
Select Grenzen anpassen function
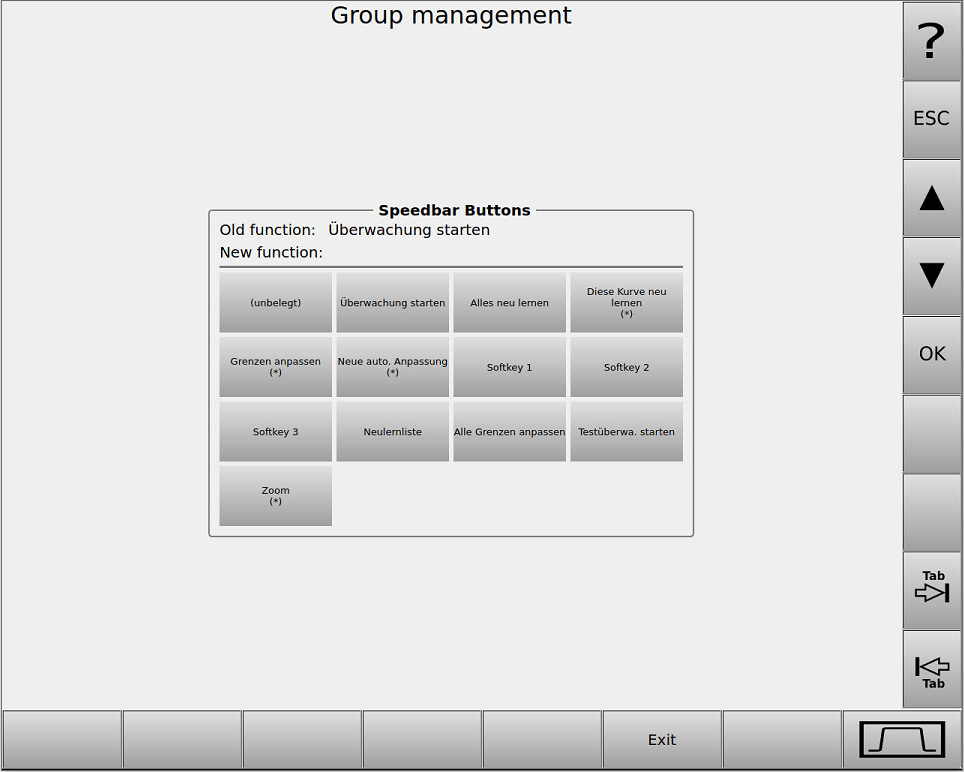[x=275, y=367]
